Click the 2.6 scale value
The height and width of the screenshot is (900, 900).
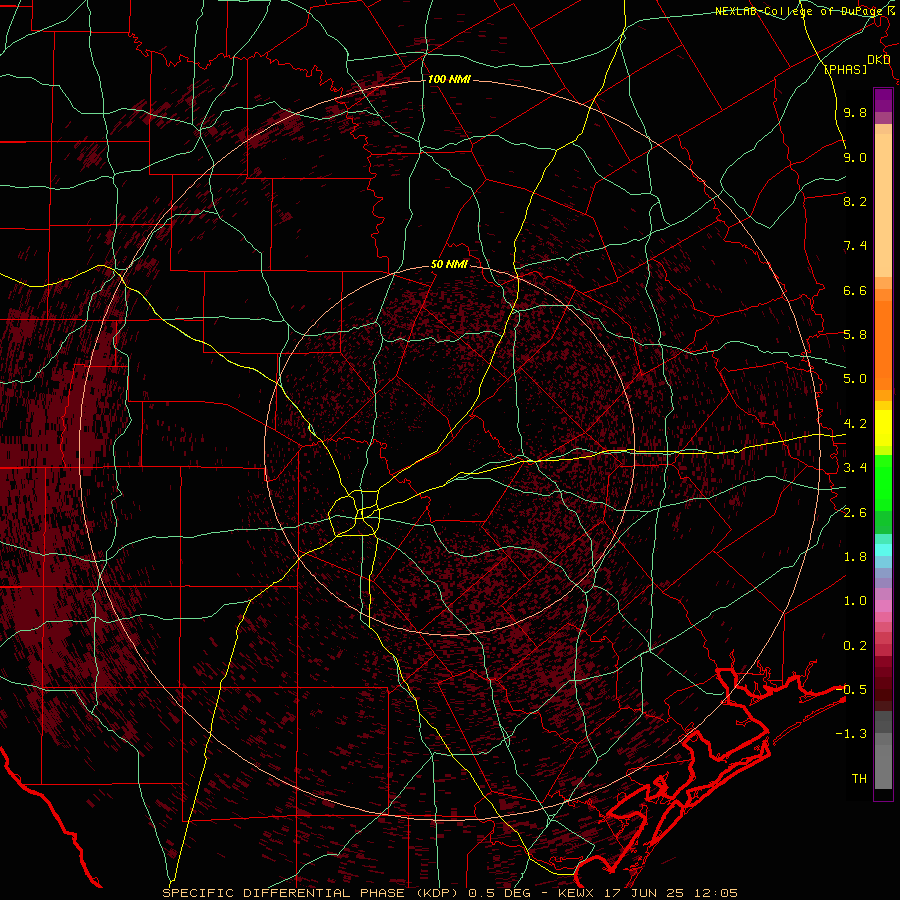click(855, 512)
